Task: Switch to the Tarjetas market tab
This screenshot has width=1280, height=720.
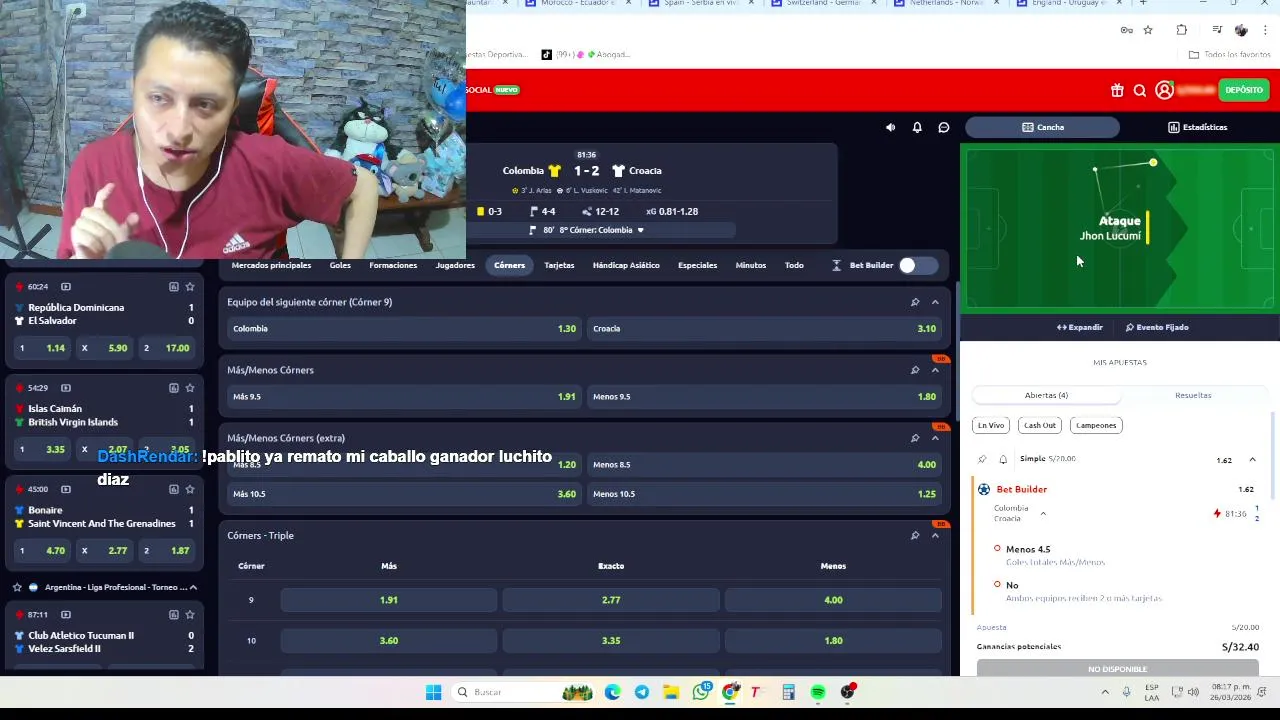Action: point(559,265)
